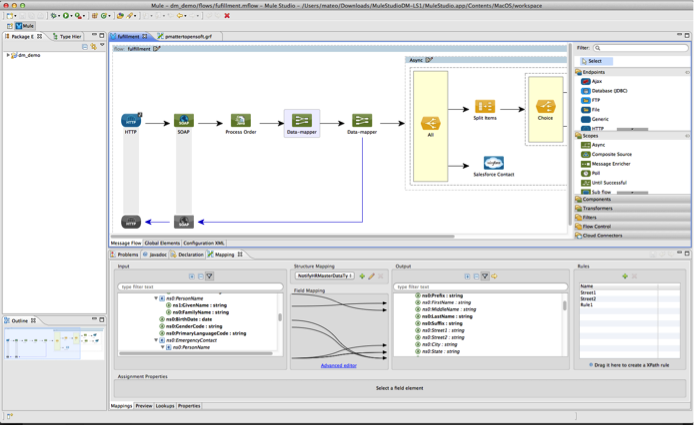
Task: Pick the Async scope from palette
Action: (x=593, y=145)
